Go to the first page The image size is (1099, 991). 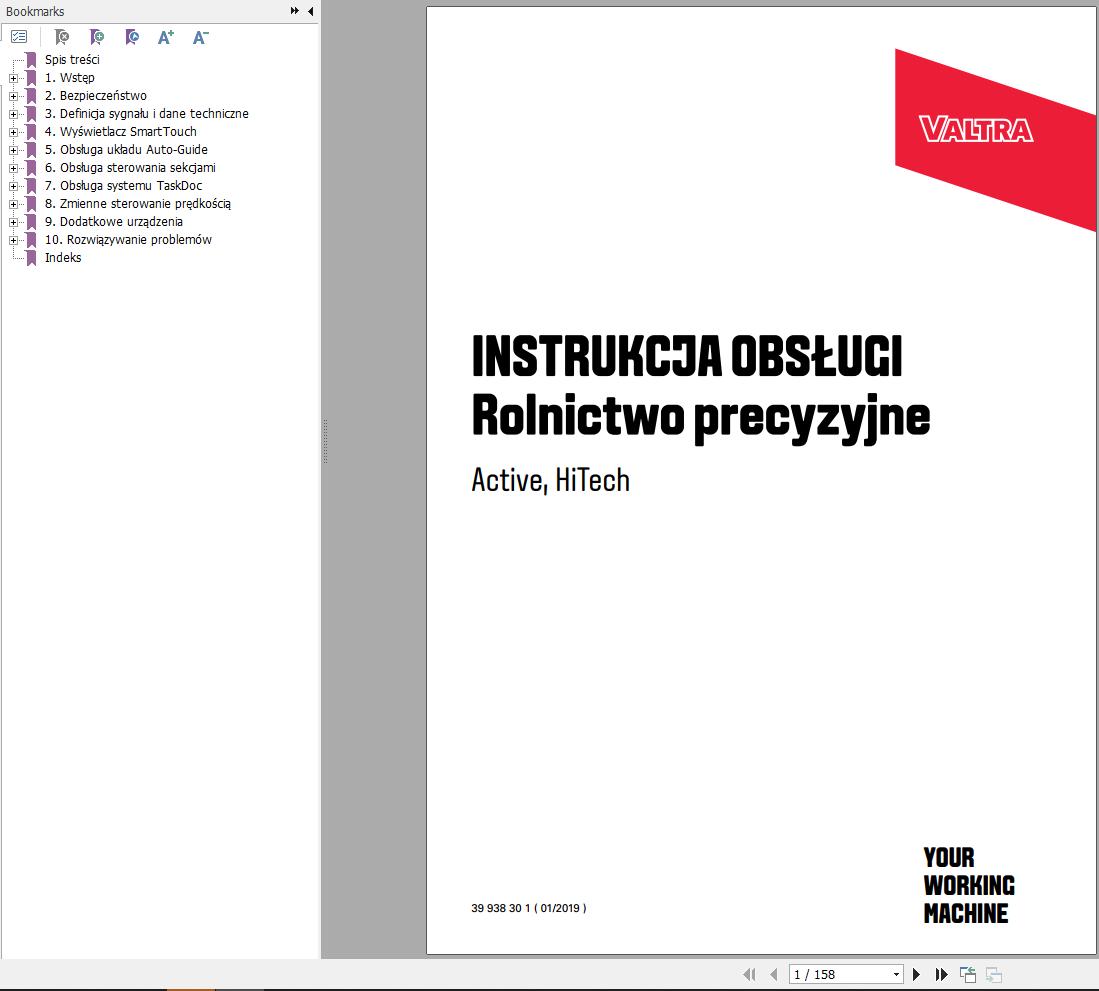pos(749,974)
